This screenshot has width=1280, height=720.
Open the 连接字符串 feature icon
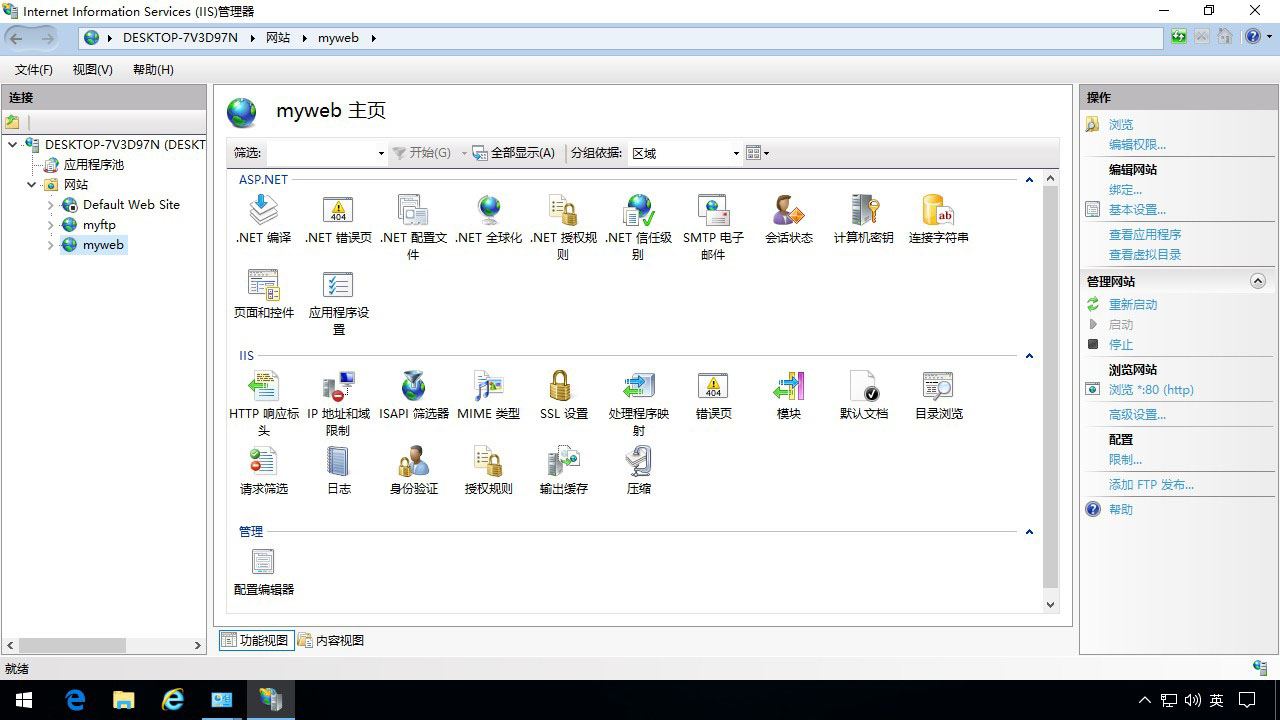(x=938, y=210)
